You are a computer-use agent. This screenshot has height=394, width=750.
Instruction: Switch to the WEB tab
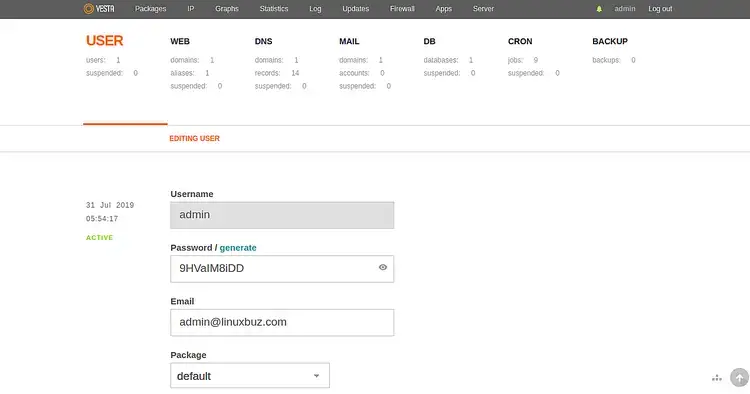(x=180, y=41)
